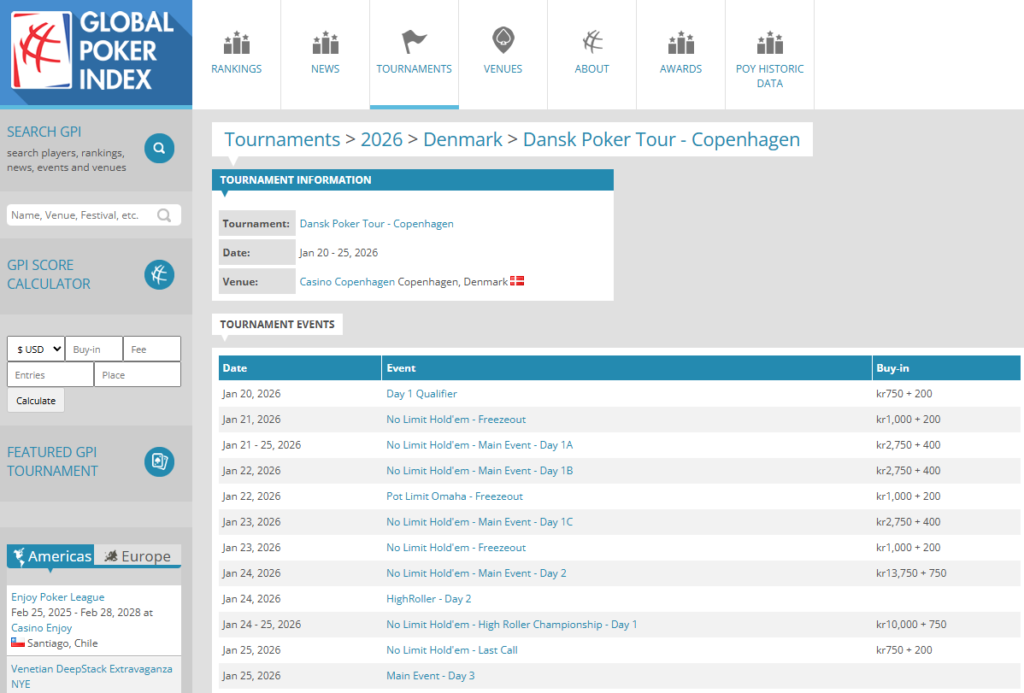Open the Tournaments menu item
Viewport: 1024px width, 693px height.
pyautogui.click(x=414, y=54)
